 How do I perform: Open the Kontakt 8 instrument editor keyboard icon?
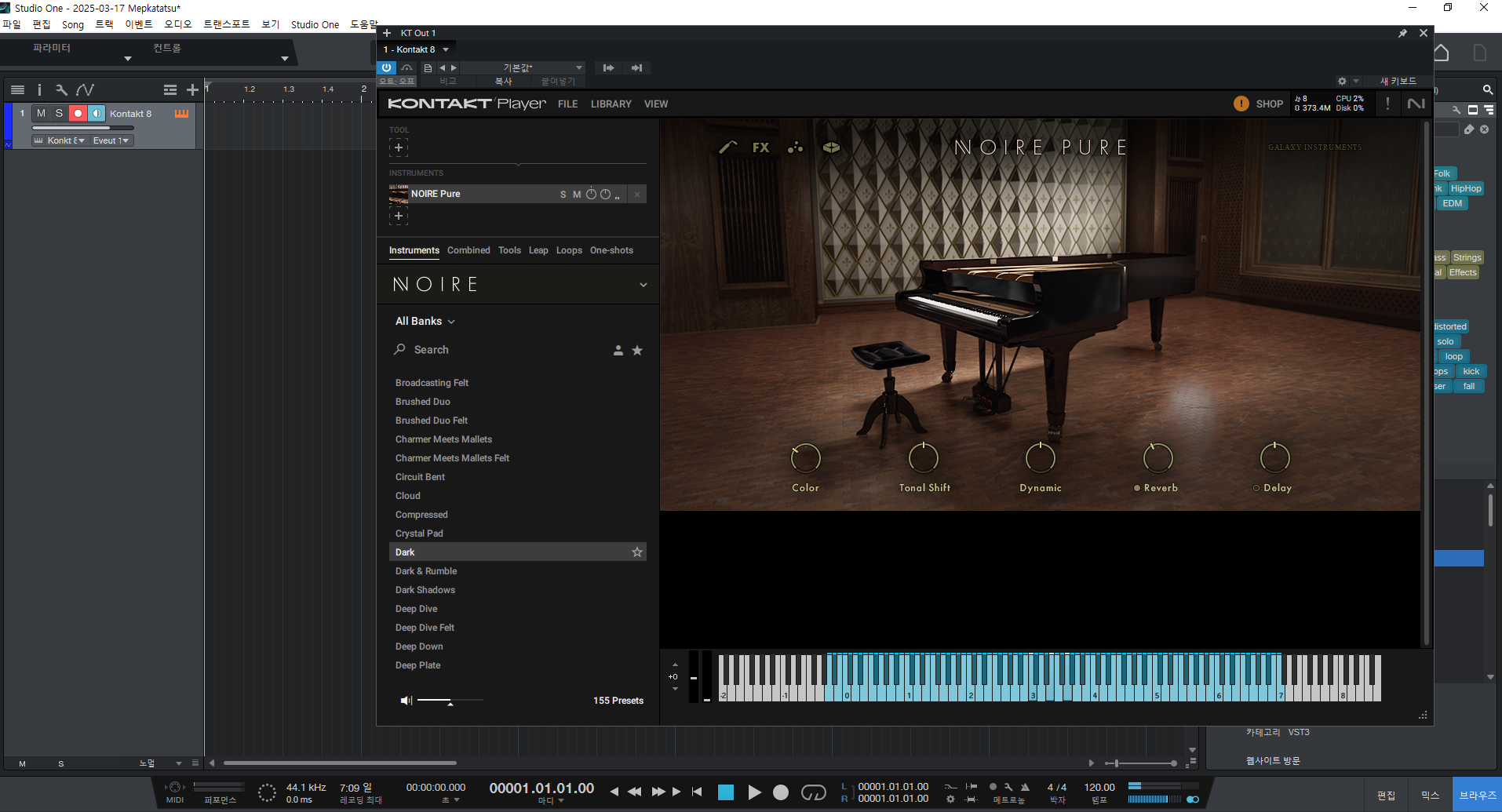pos(181,114)
